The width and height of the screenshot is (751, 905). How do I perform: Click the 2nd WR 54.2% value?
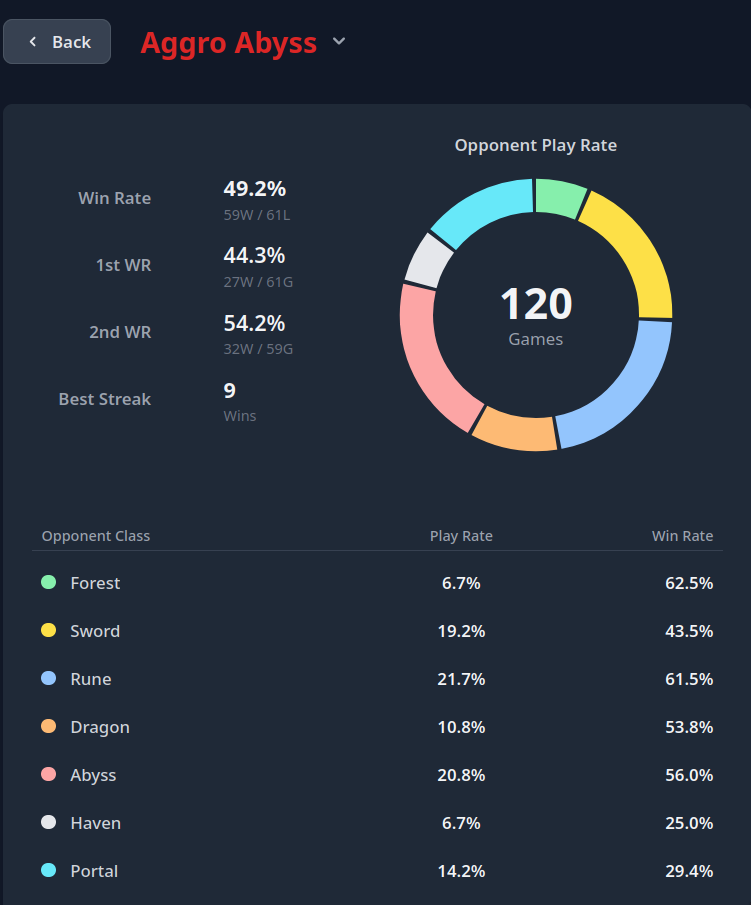click(x=254, y=323)
